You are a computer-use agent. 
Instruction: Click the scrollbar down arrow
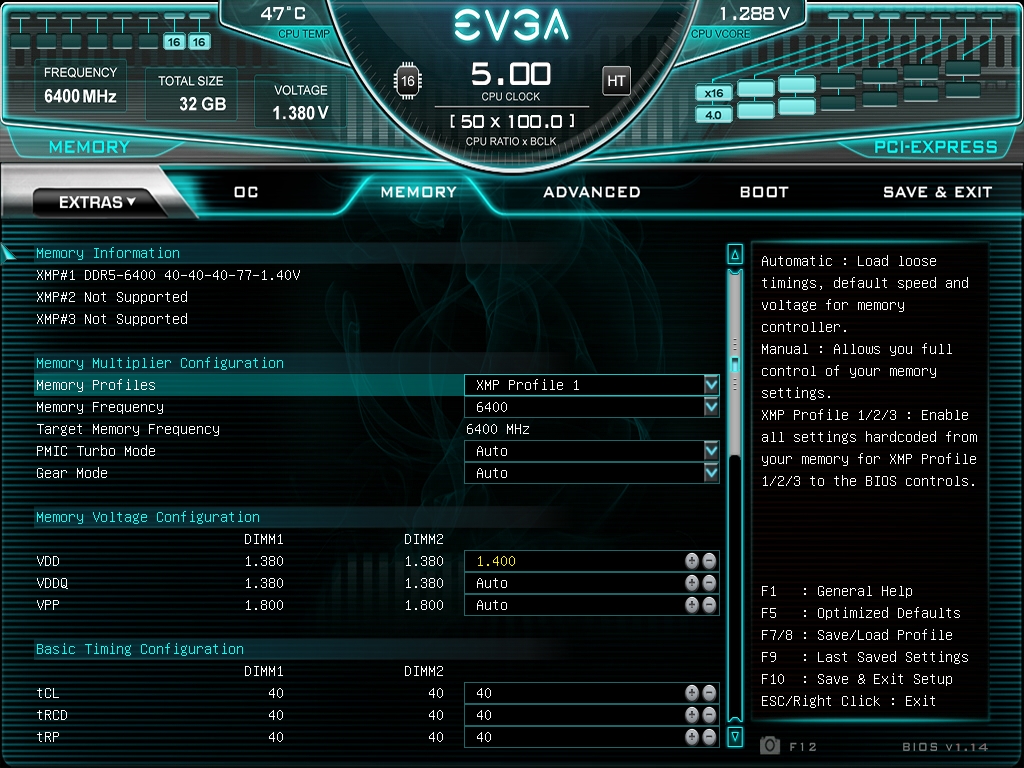point(735,737)
